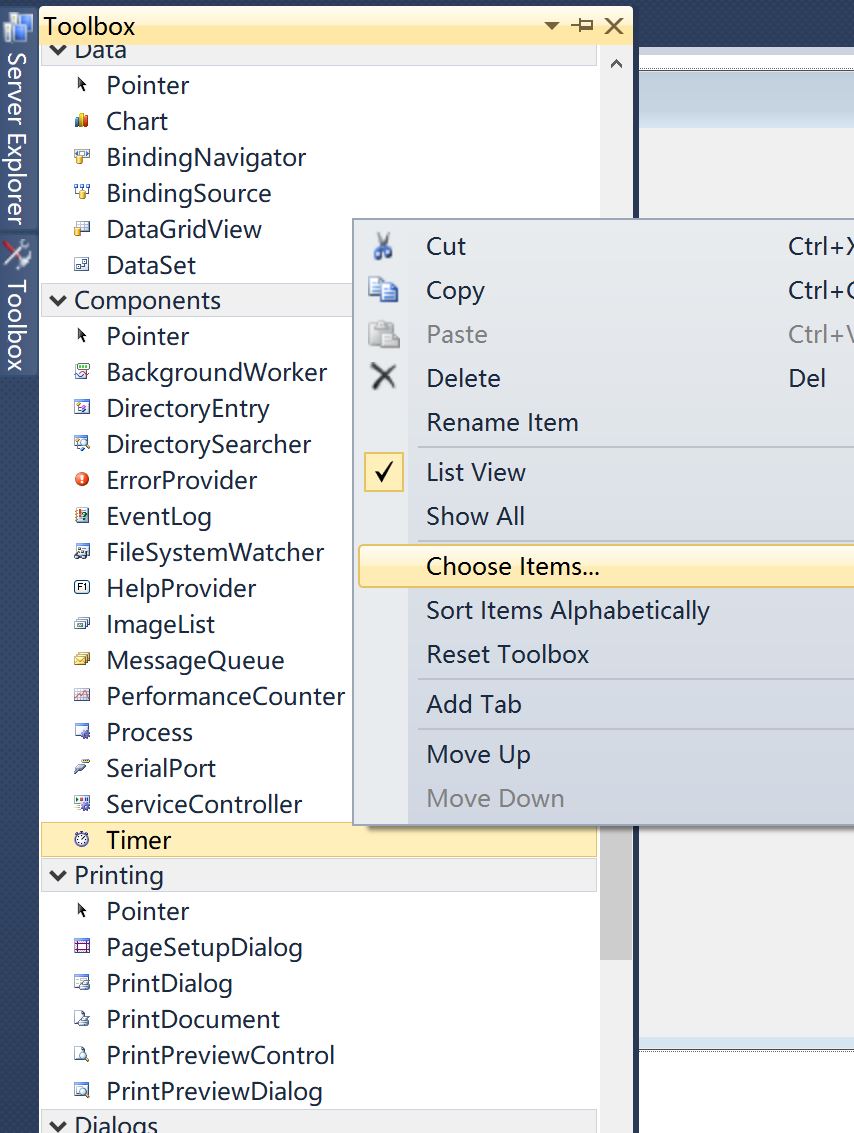Toggle the Toolbox auto-hide pin
The image size is (854, 1133).
pos(583,26)
